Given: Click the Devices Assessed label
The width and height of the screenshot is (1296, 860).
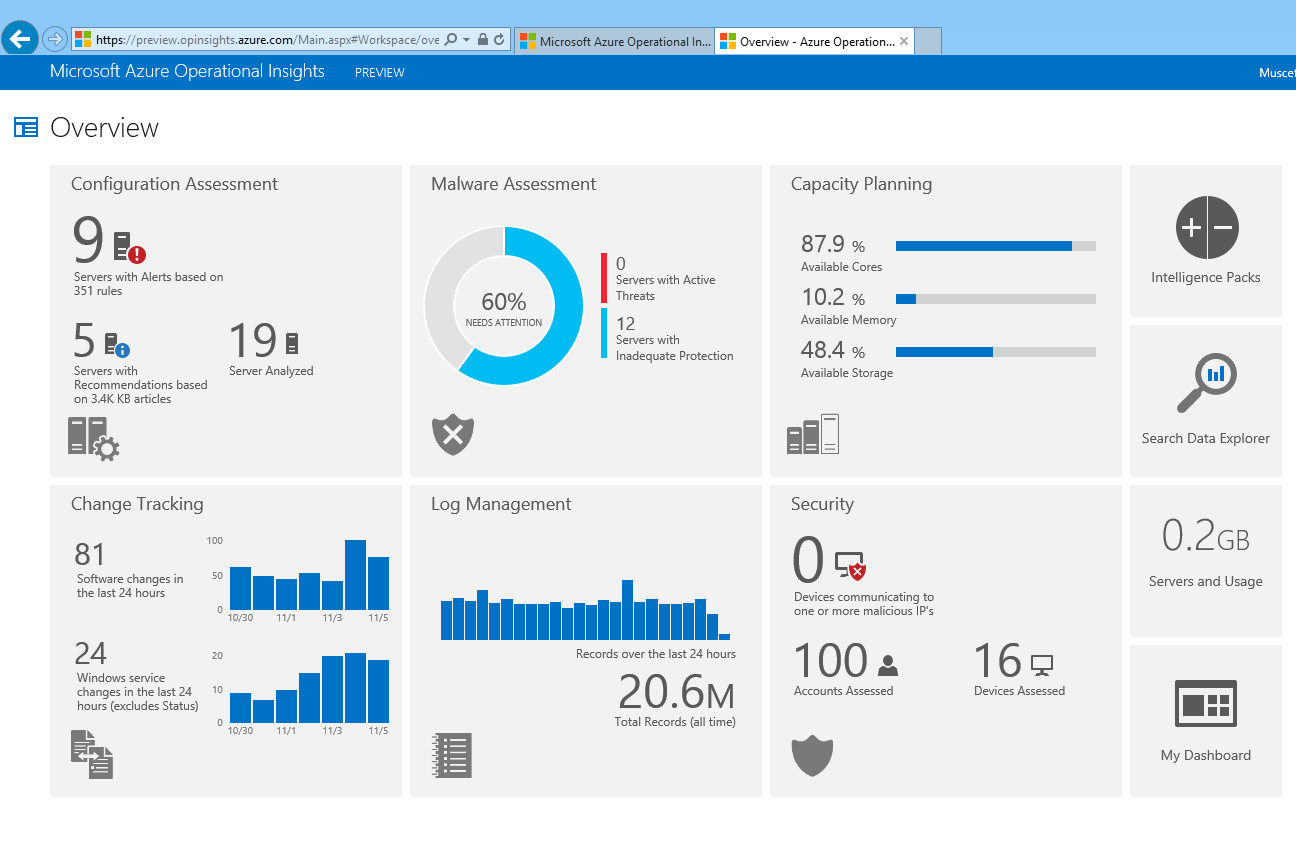Looking at the screenshot, I should [x=1019, y=691].
